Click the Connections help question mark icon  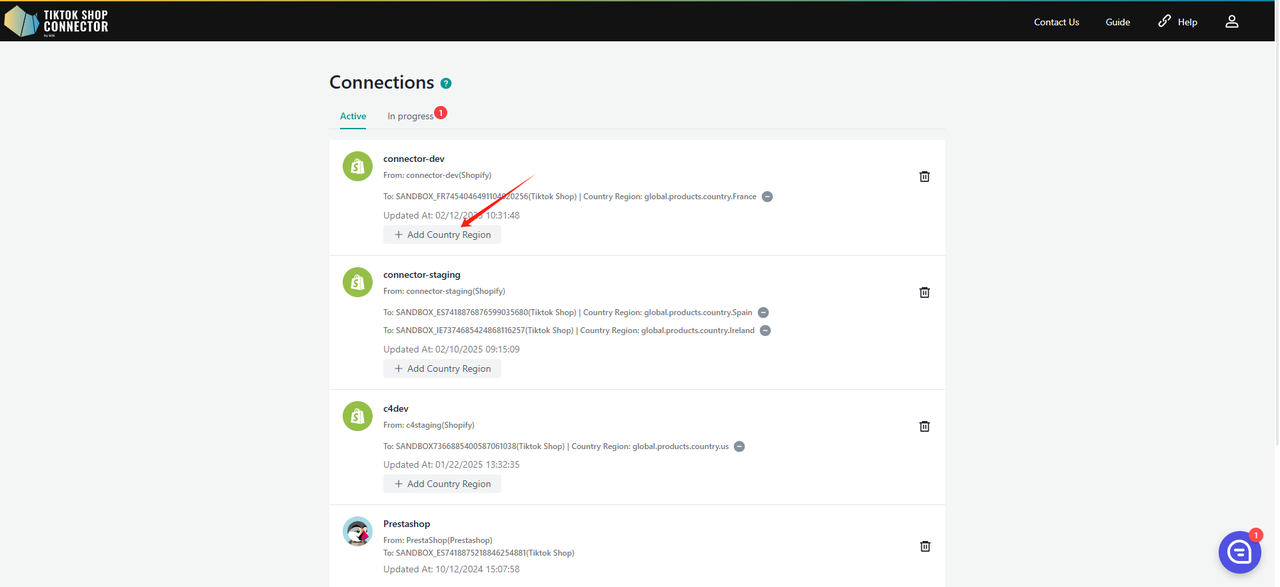(x=446, y=83)
